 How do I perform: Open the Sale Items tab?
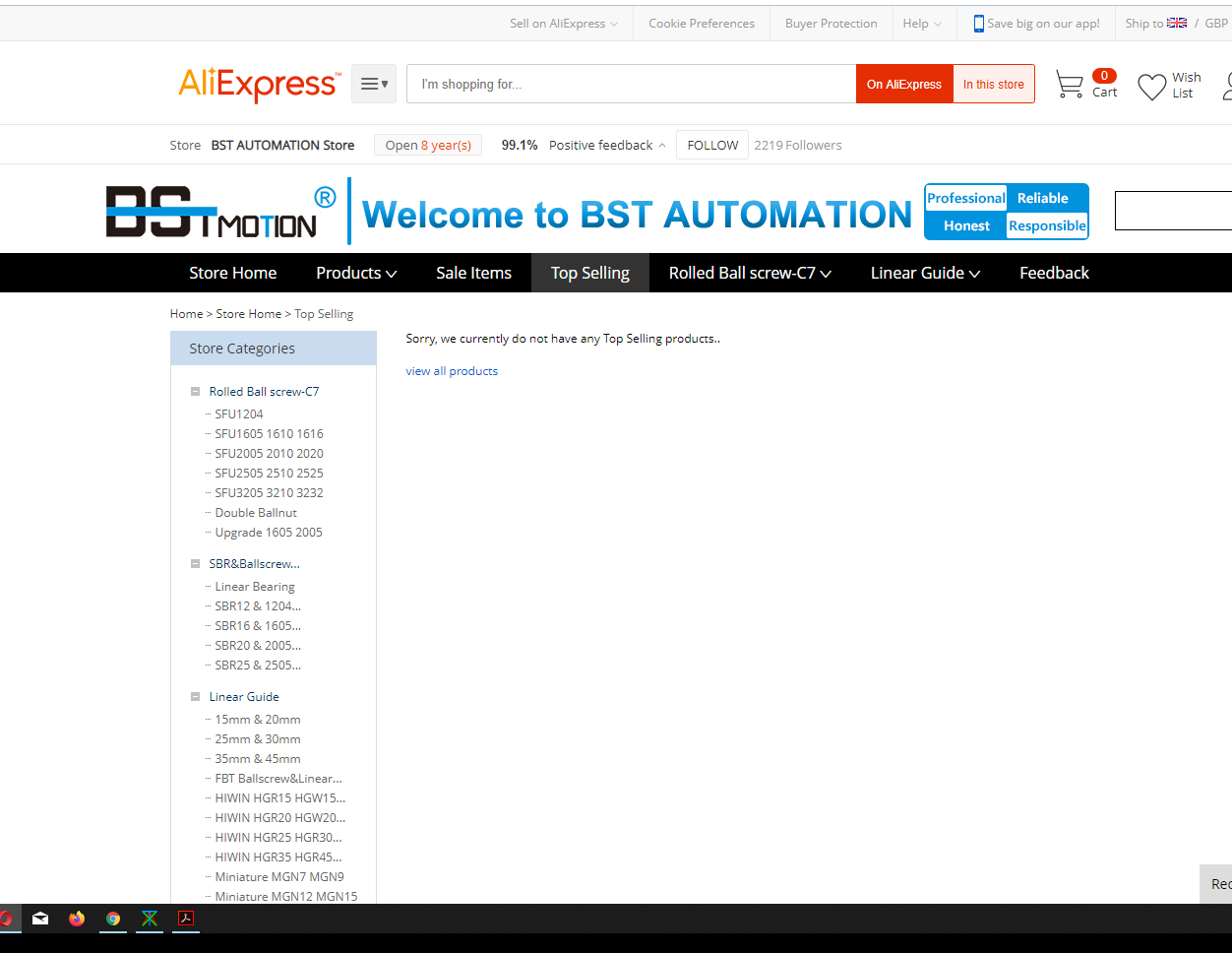click(x=473, y=273)
